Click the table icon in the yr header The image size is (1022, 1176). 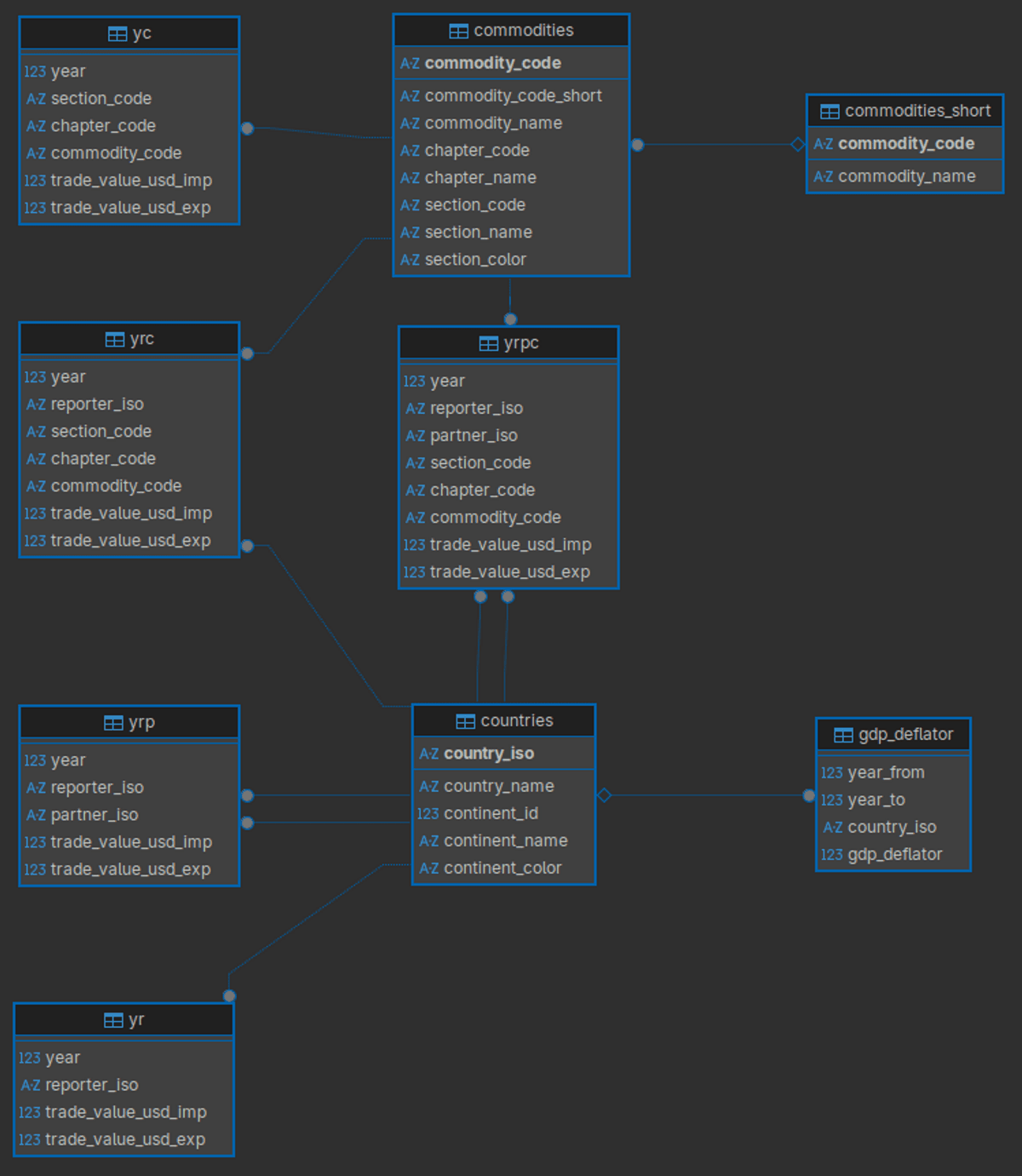[x=113, y=1020]
